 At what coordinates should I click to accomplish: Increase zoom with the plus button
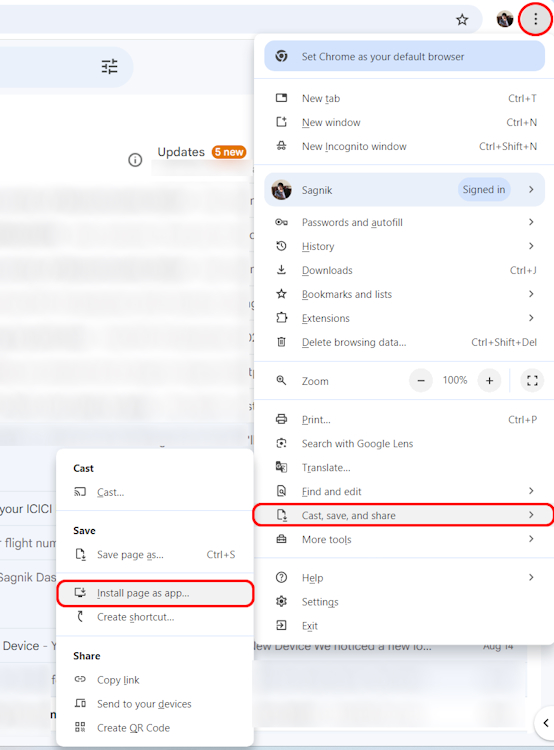click(x=489, y=381)
